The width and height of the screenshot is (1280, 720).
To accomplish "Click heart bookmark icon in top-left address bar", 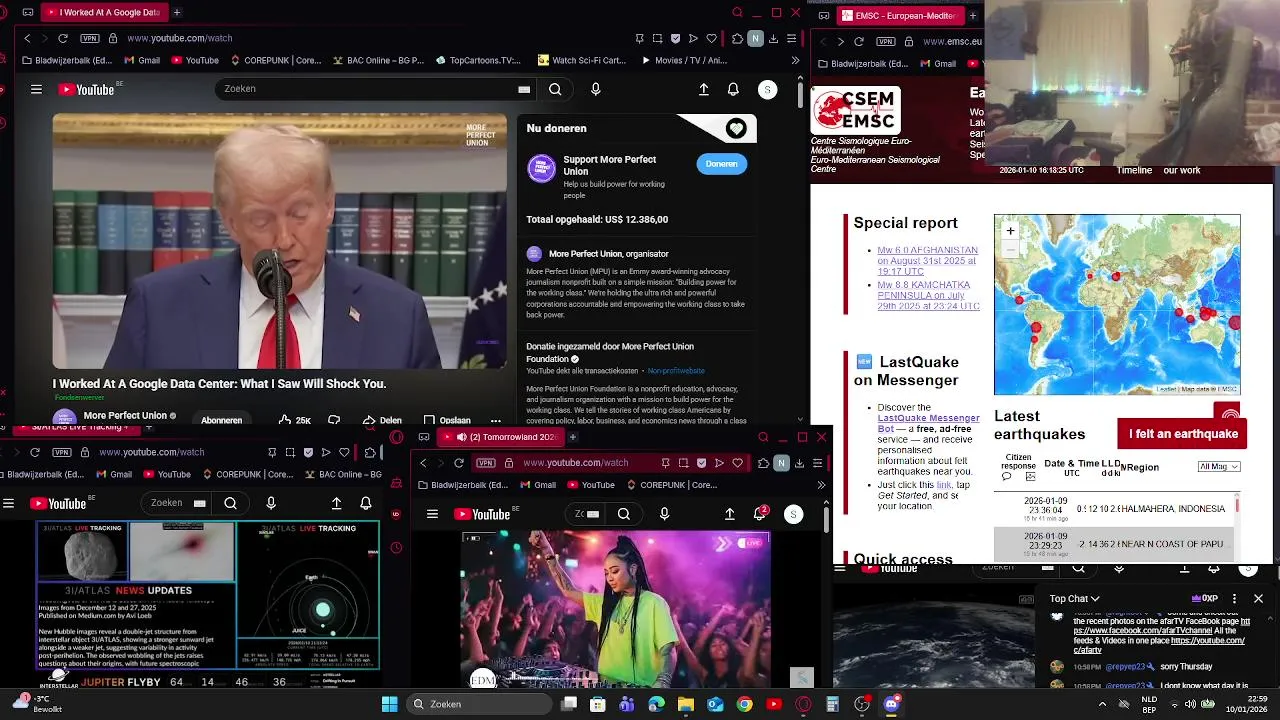I will pyautogui.click(x=711, y=38).
